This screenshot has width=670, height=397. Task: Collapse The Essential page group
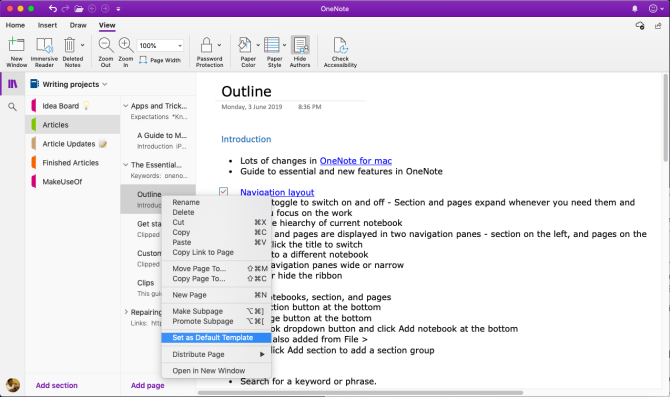pyautogui.click(x=126, y=165)
